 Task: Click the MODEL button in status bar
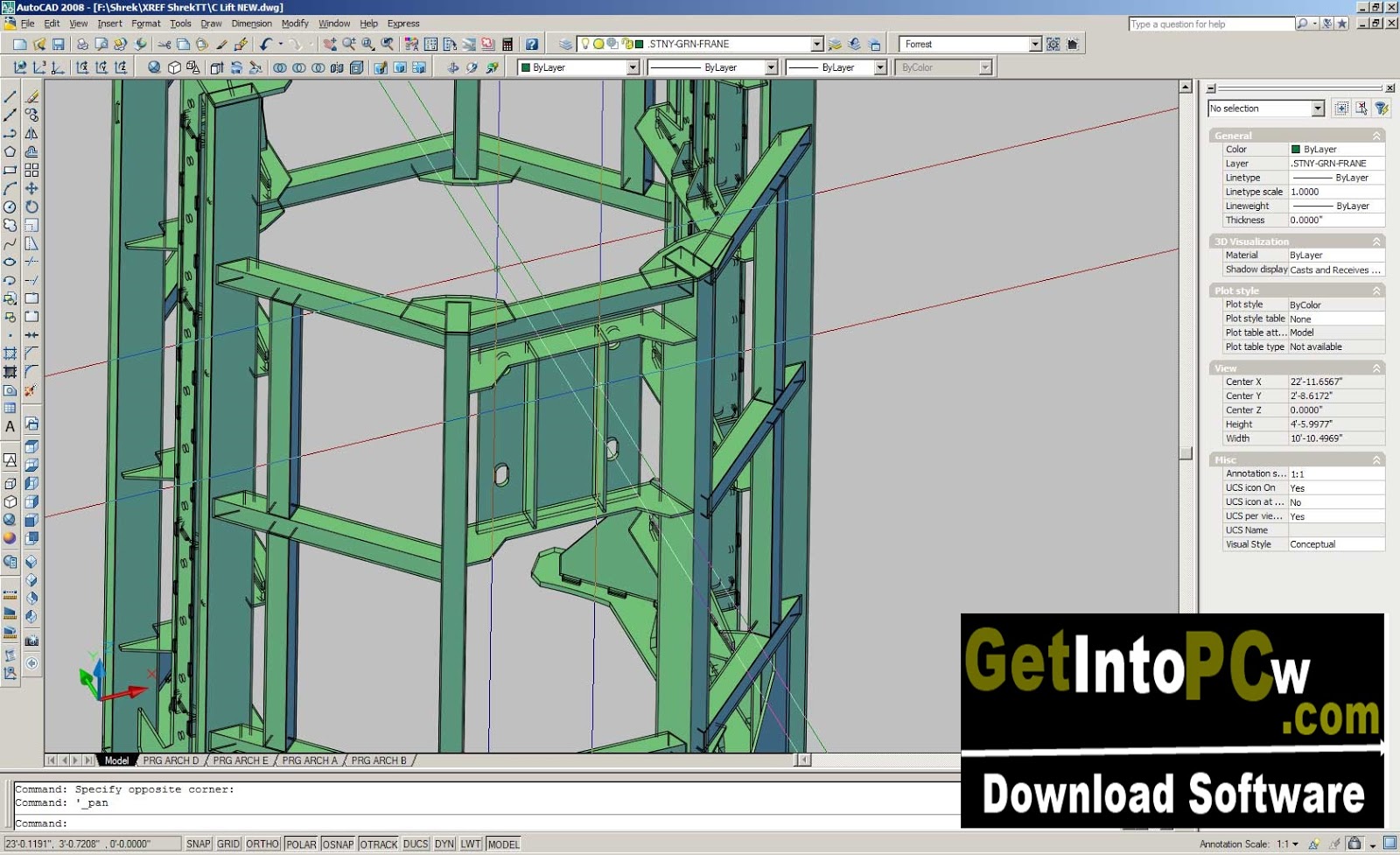point(503,844)
